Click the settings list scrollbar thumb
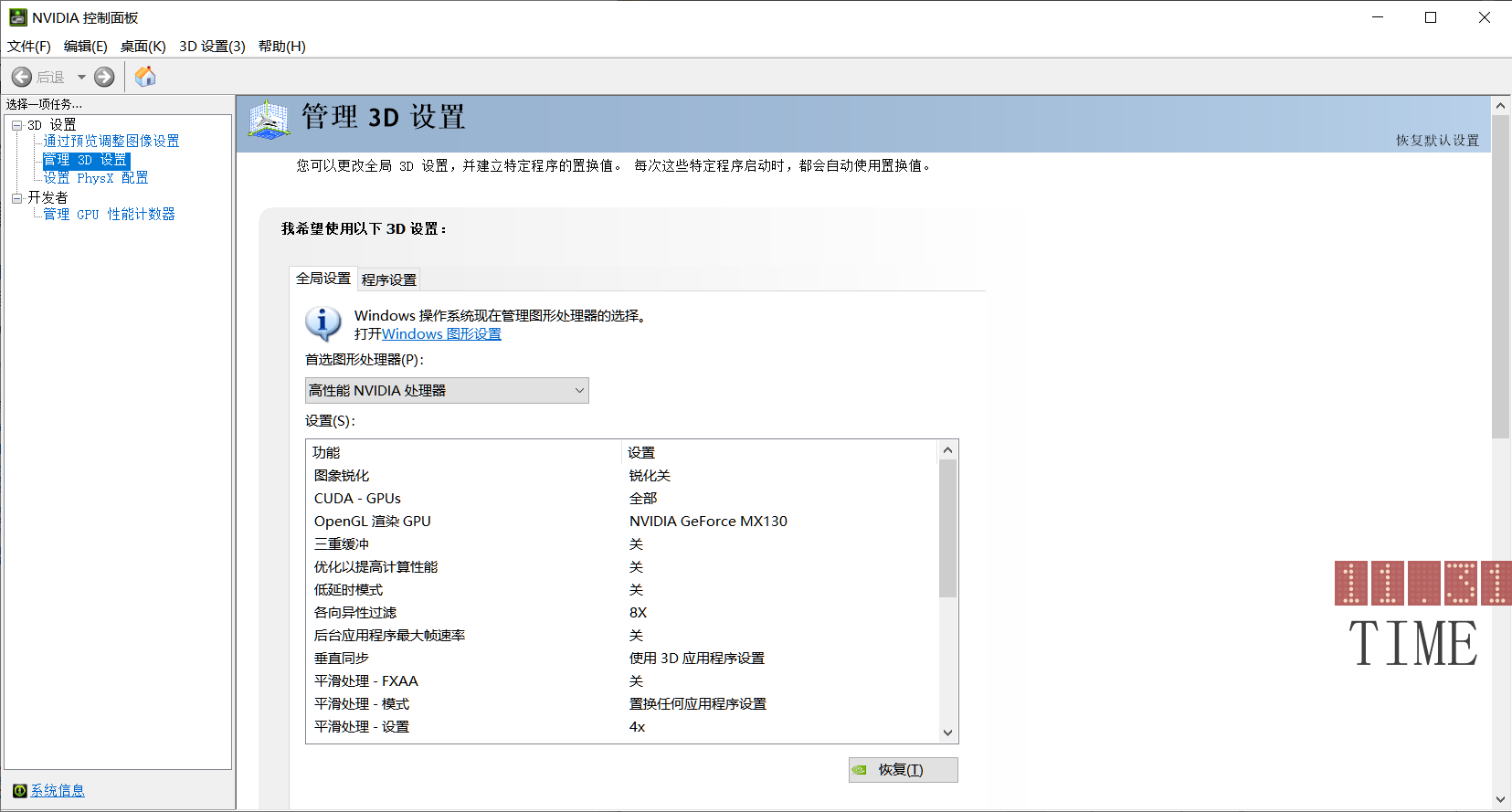This screenshot has height=812, width=1512. [947, 529]
